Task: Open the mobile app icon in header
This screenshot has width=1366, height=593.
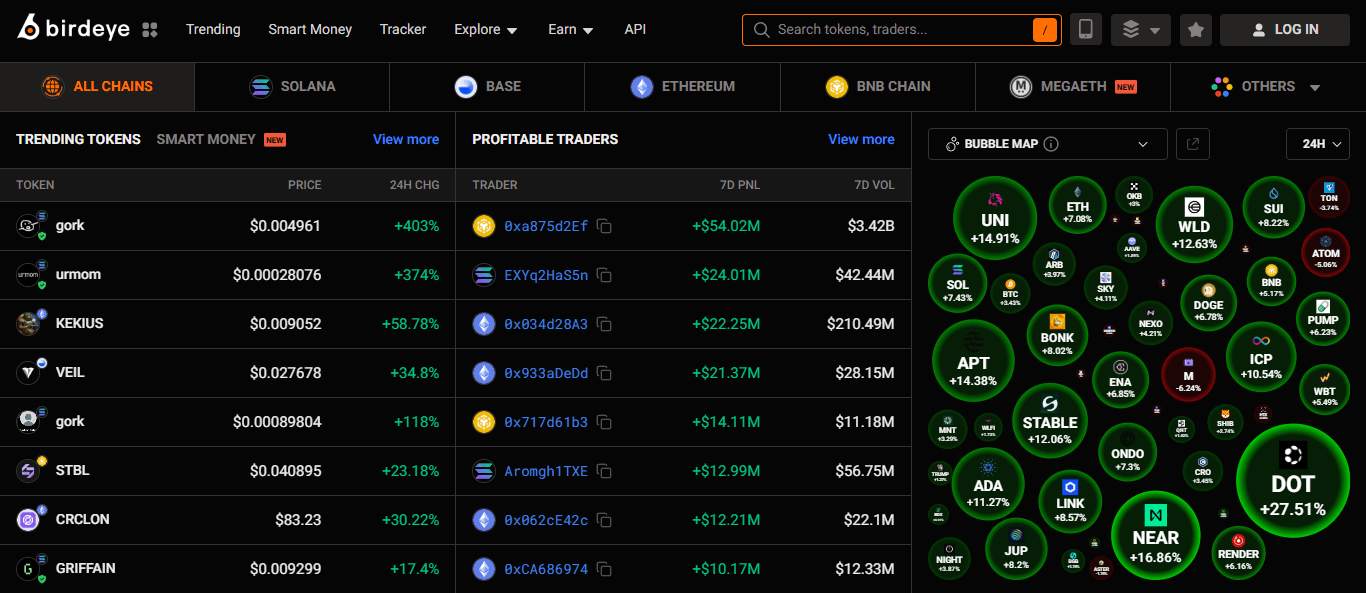Action: click(1085, 30)
